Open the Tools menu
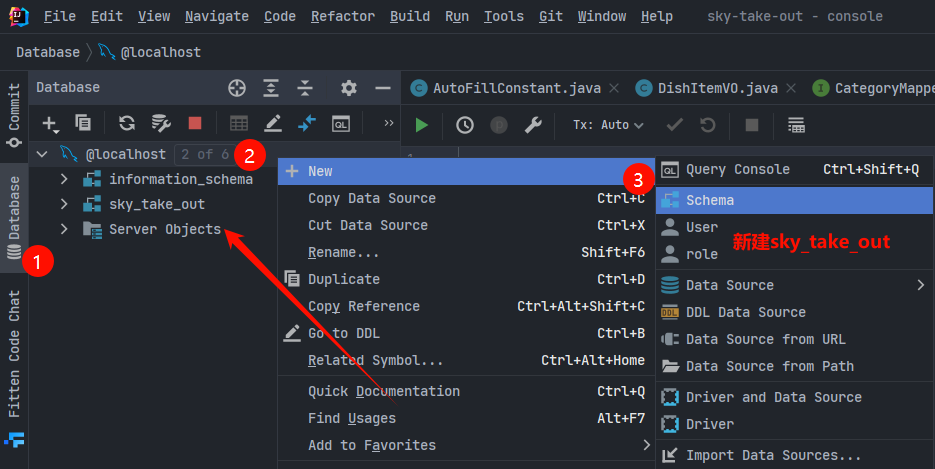Image resolution: width=935 pixels, height=469 pixels. [503, 16]
